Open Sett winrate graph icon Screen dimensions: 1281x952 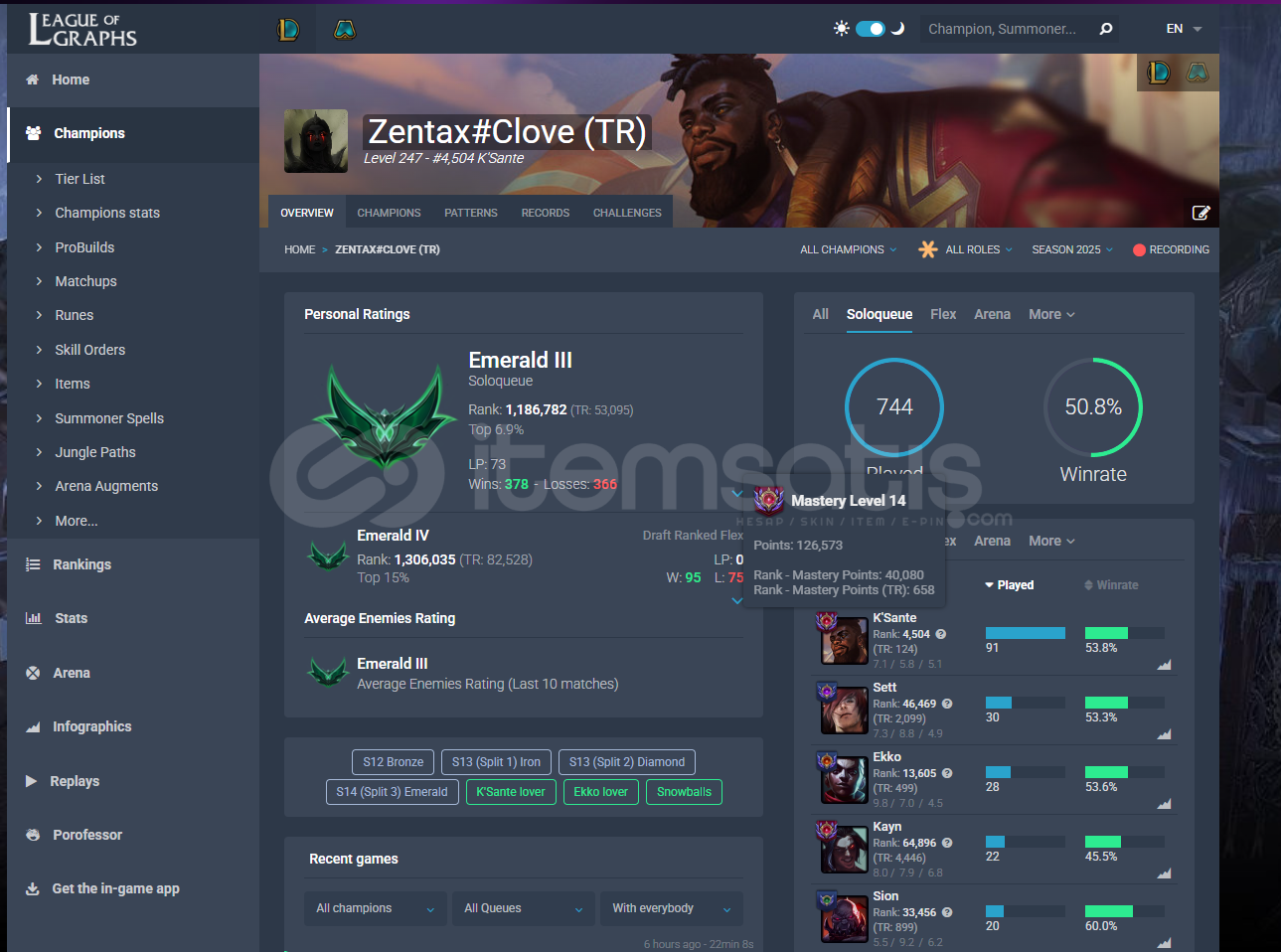point(1164,734)
